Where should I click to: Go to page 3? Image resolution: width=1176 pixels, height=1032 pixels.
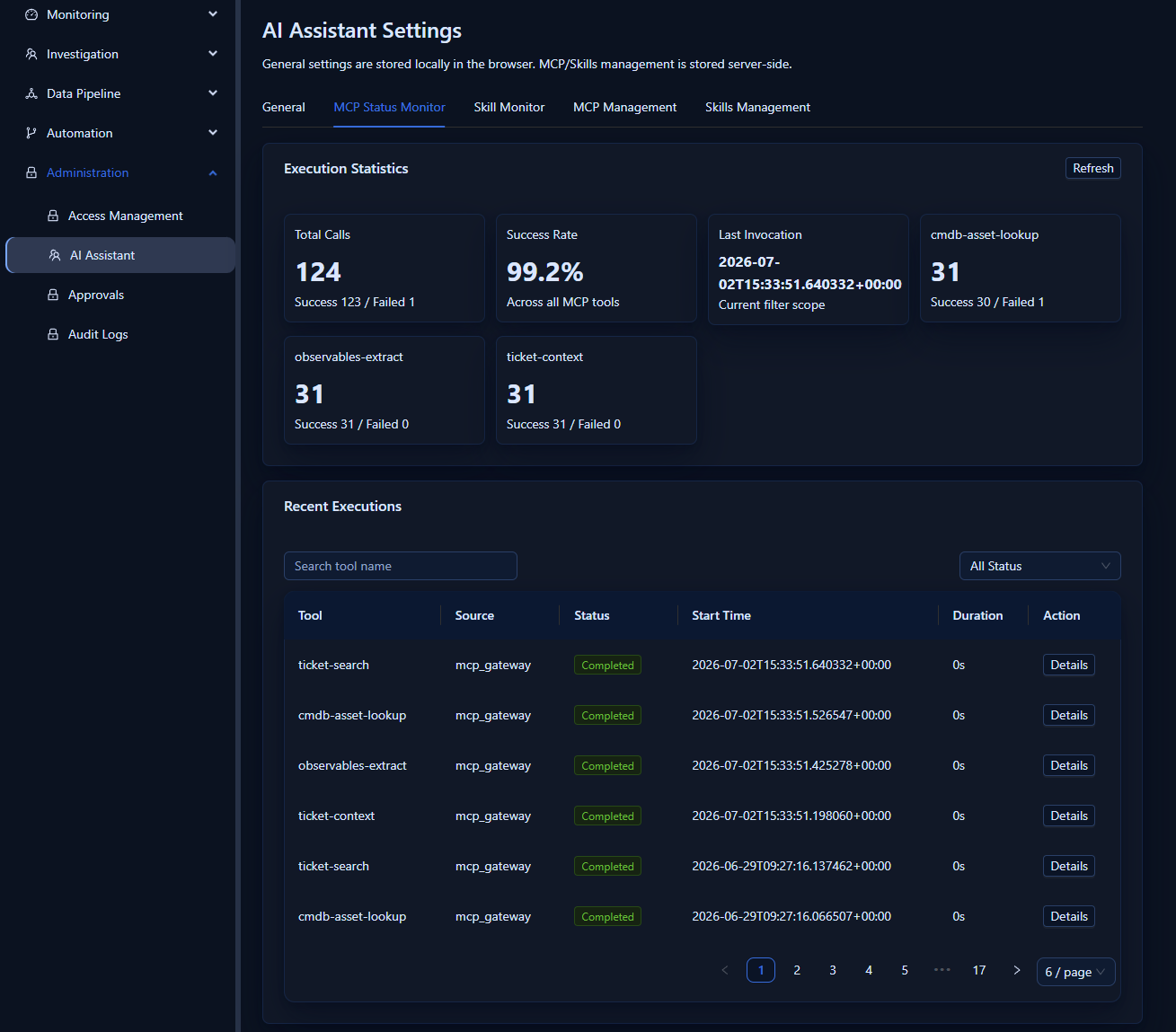point(833,970)
